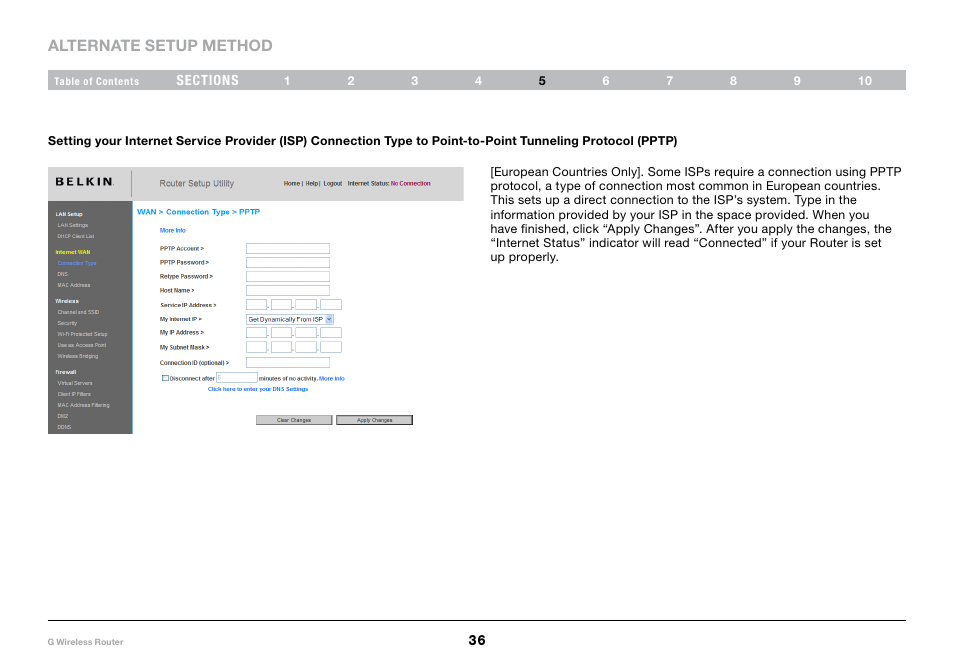
Task: Focus the Connection ID optional field
Action: 288,363
